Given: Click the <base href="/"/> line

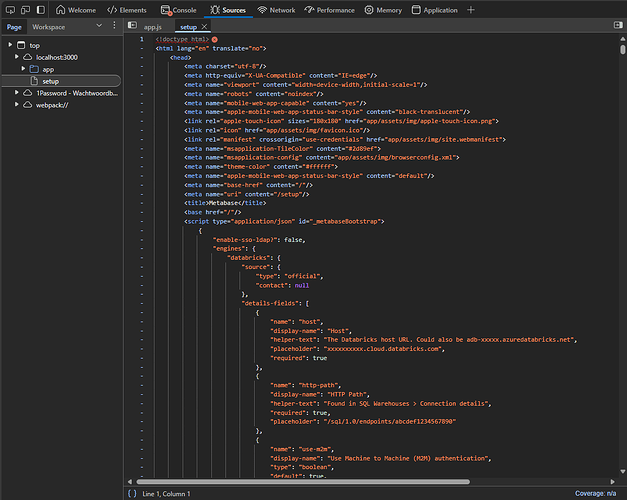Looking at the screenshot, I should pos(213,212).
